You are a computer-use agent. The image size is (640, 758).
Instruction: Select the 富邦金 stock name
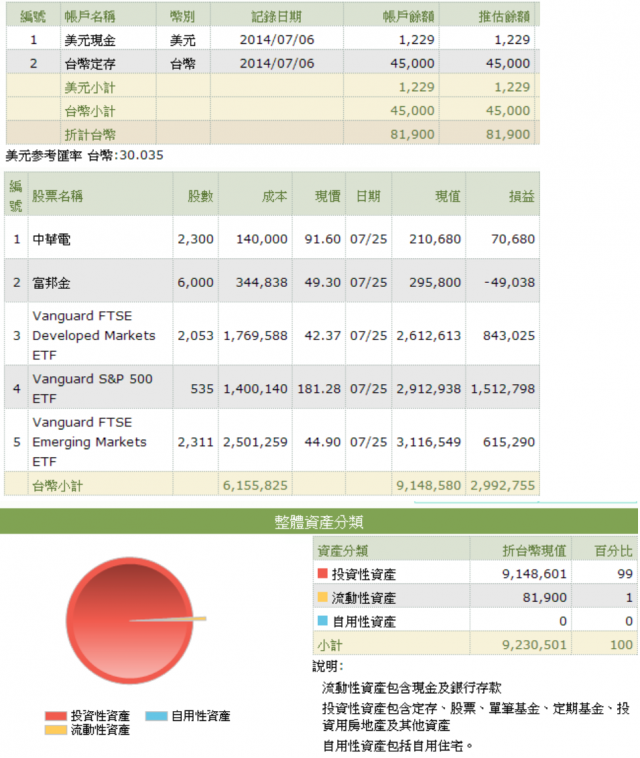click(x=51, y=283)
